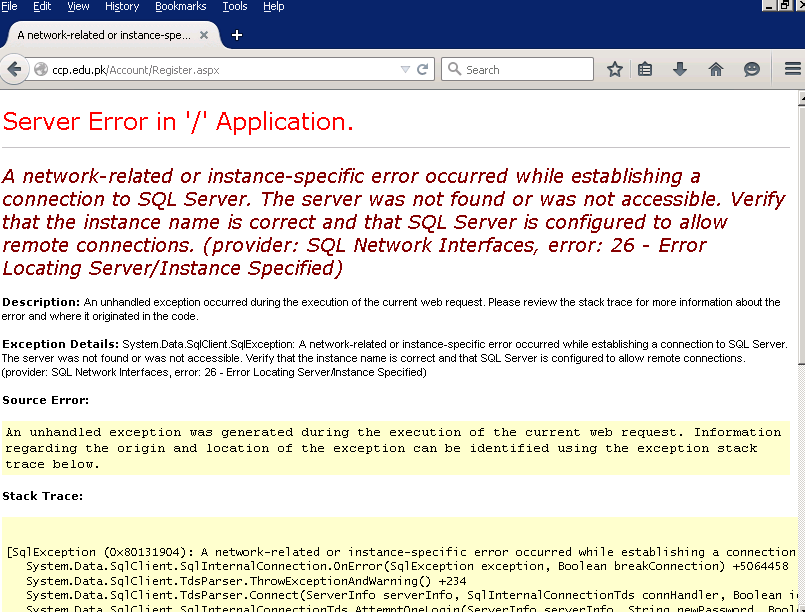
Task: Click the 'SqlInternalConnection.OnError' stack line
Action: click(x=407, y=566)
